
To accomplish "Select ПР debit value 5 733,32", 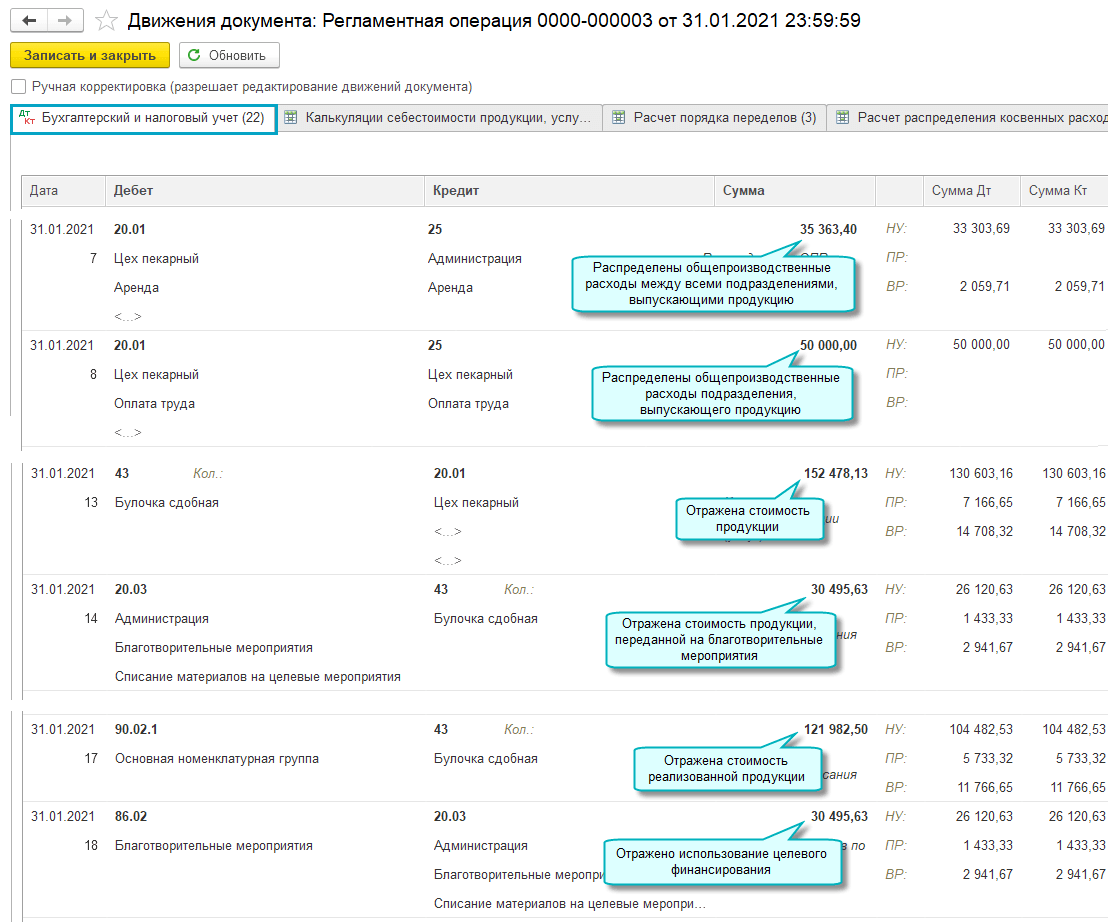I will tap(987, 758).
